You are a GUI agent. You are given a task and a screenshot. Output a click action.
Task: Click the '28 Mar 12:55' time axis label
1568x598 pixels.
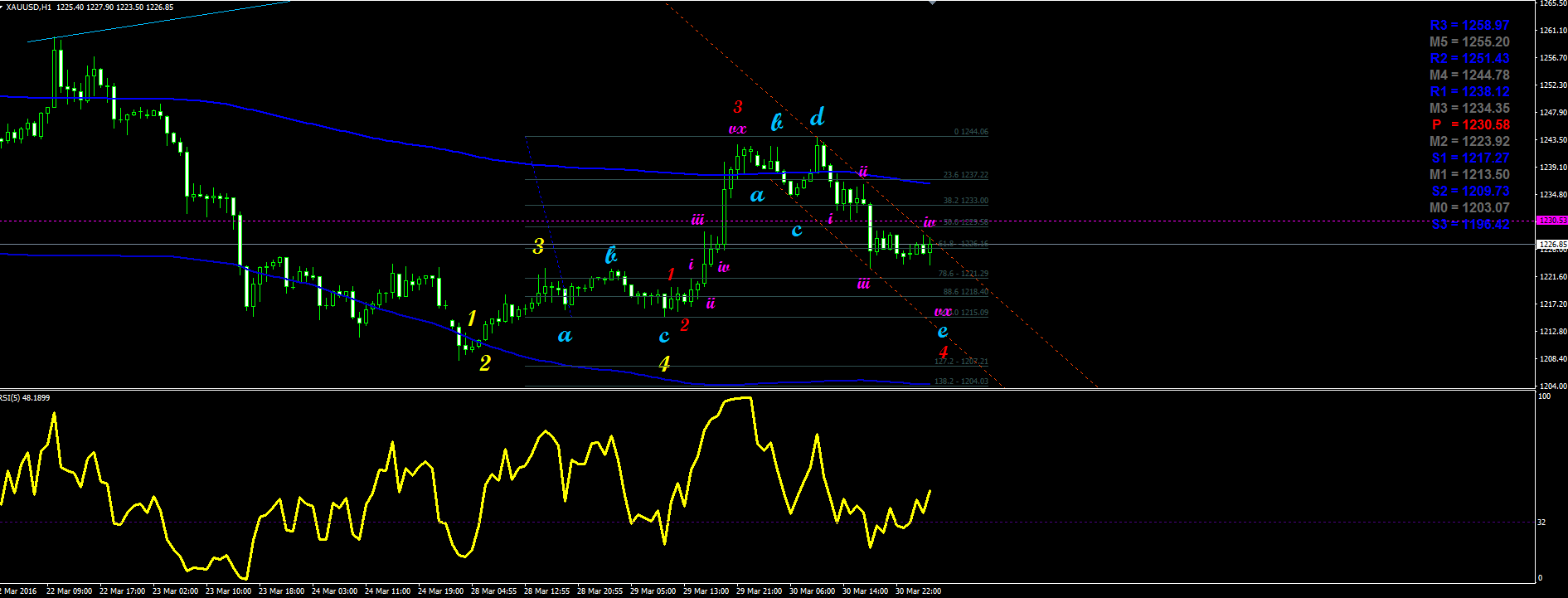pyautogui.click(x=547, y=591)
